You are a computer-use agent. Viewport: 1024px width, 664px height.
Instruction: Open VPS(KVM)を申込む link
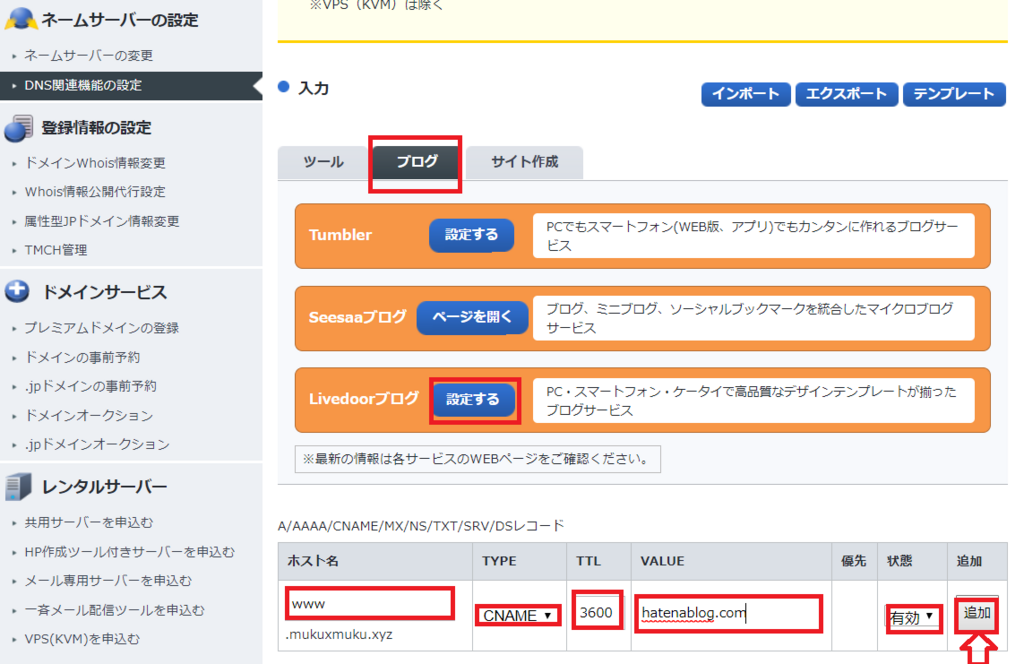pos(82,639)
